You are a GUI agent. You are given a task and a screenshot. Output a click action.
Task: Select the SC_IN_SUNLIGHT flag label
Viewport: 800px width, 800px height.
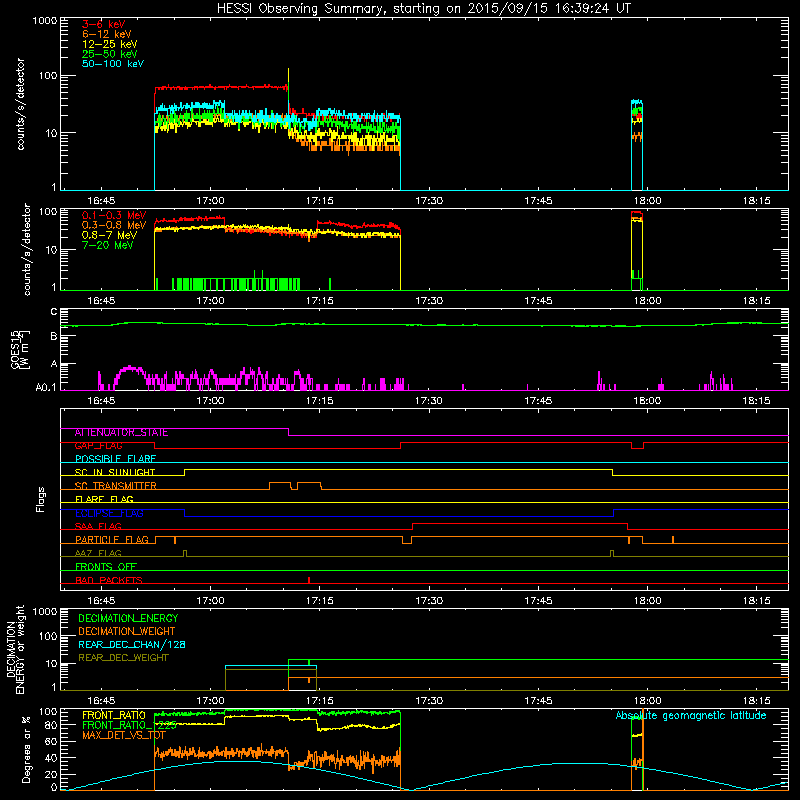tap(115, 472)
